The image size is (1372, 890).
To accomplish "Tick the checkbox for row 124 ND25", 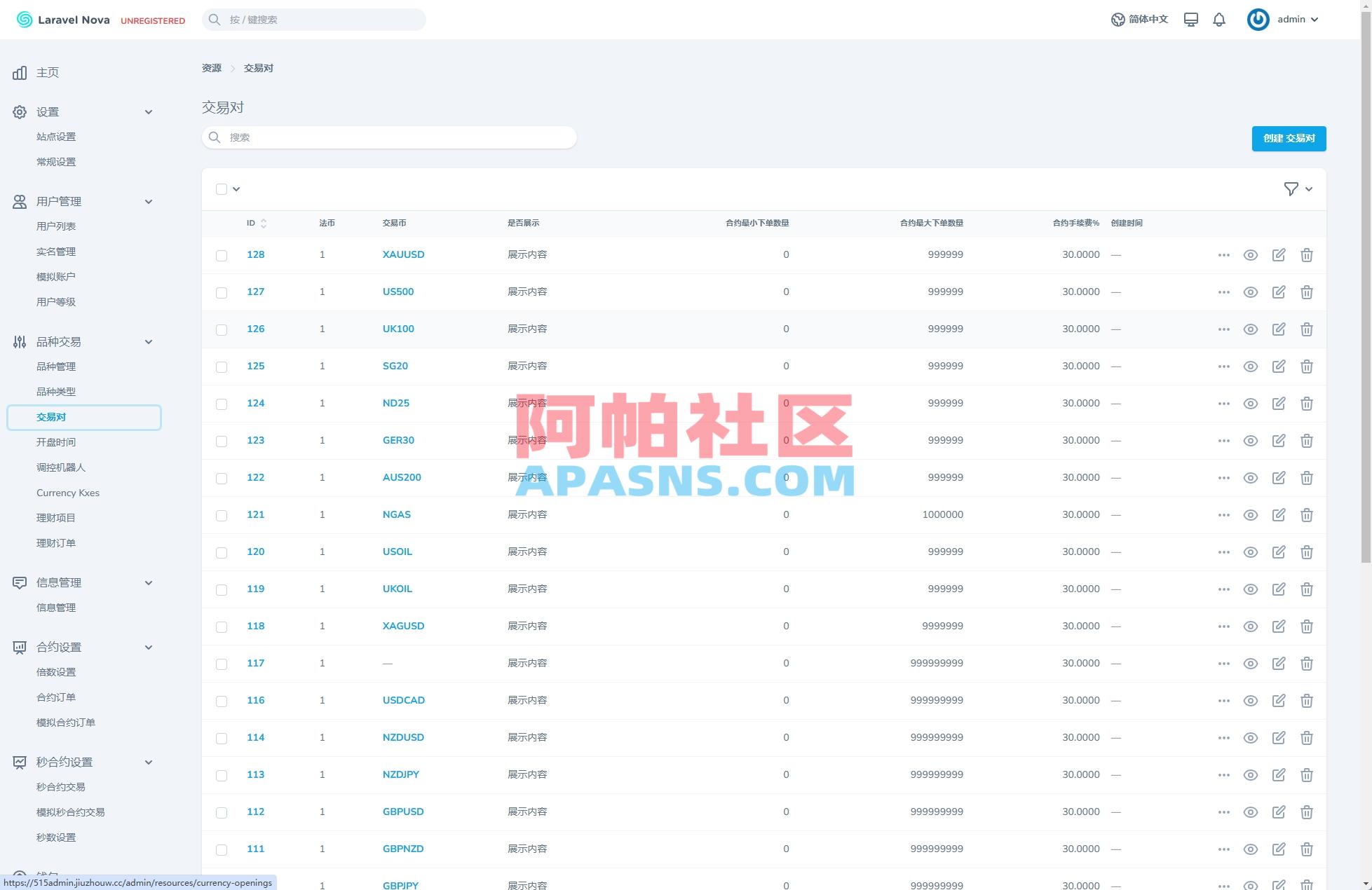I will coord(222,404).
